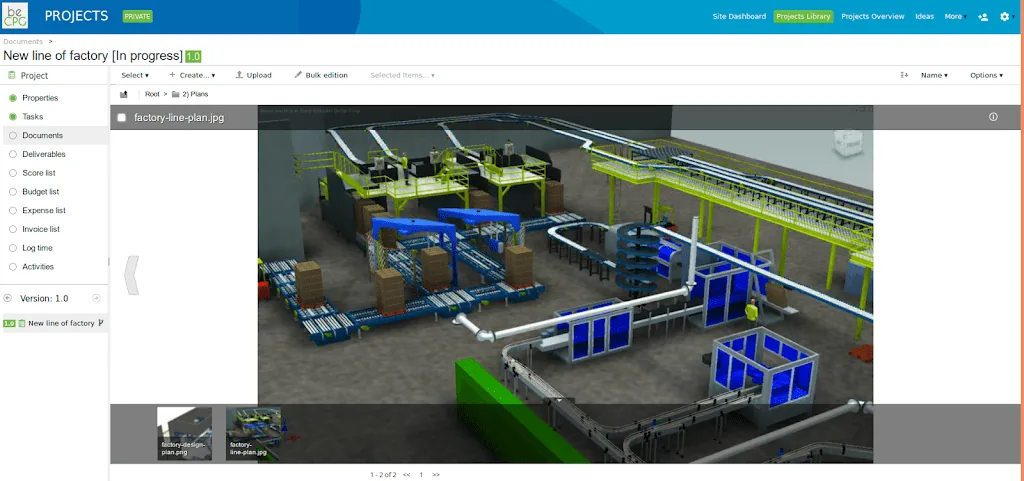
Task: Click the navigate up folder icon
Action: 123,94
